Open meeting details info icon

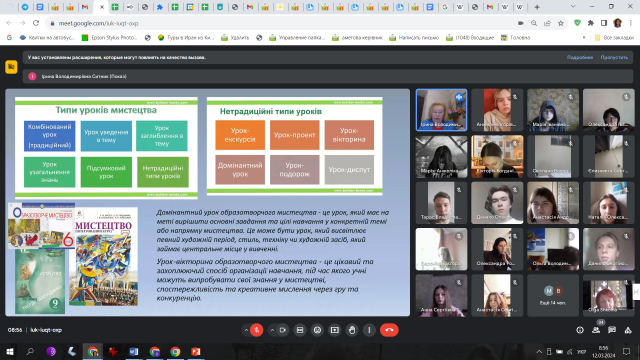tap(580, 330)
